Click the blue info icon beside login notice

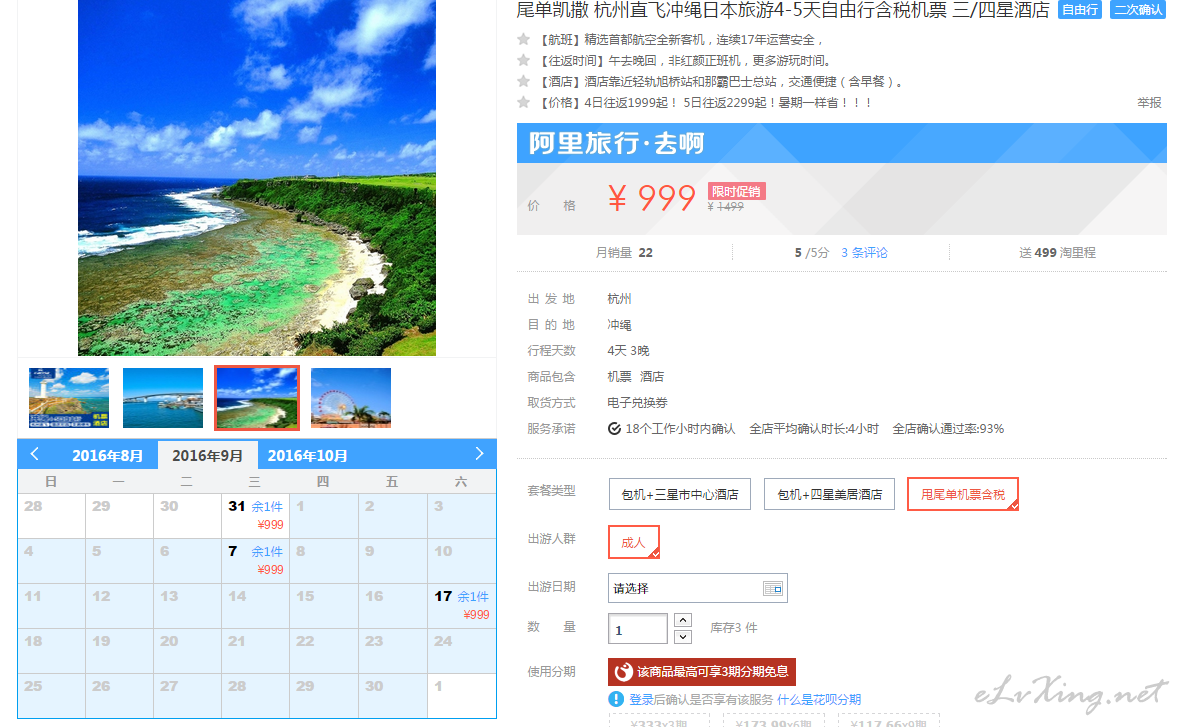[x=616, y=699]
